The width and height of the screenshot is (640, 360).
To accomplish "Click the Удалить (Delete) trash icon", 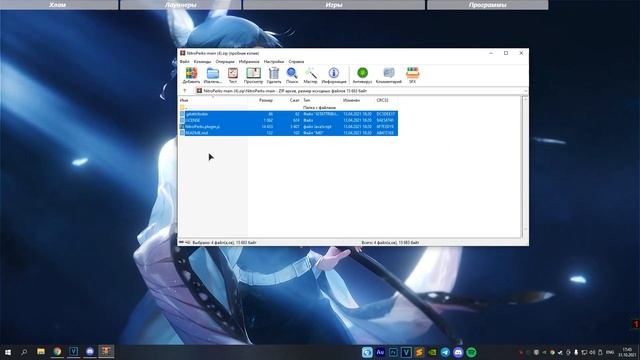I will [274, 76].
